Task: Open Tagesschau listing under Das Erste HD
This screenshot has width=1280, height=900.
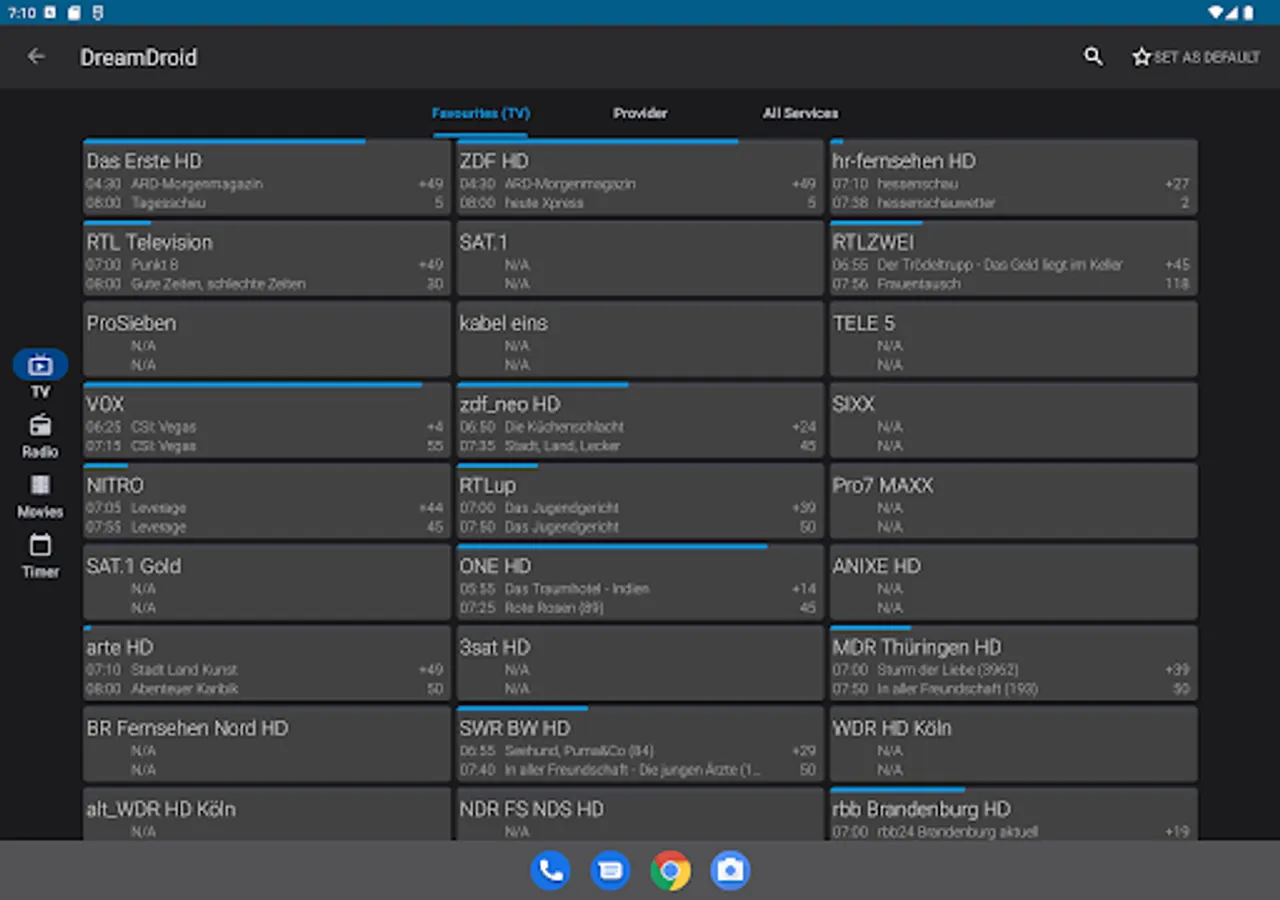Action: pyautogui.click(x=168, y=203)
